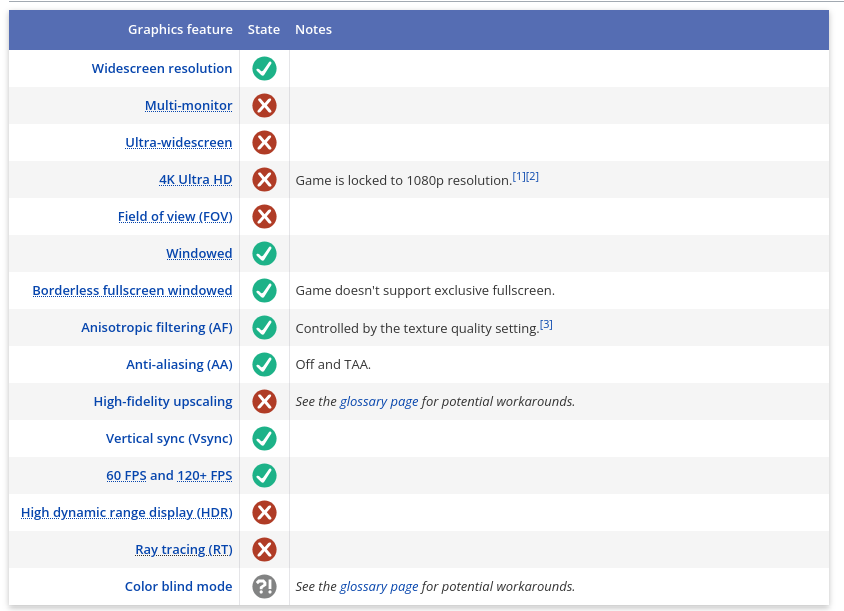
Task: Follow the 120+ FPS link
Action: click(205, 475)
